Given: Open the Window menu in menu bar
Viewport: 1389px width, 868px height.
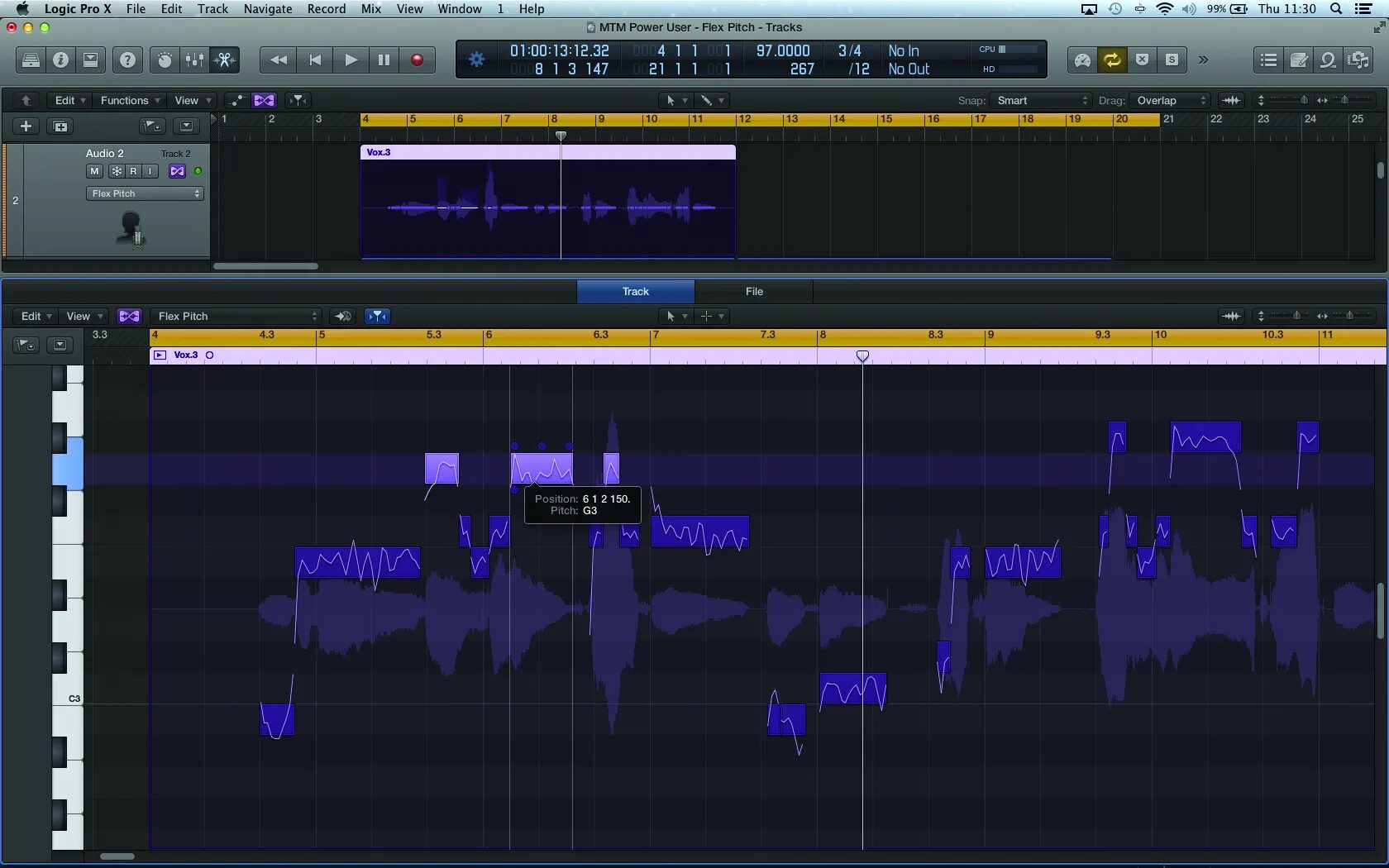Looking at the screenshot, I should tap(460, 9).
